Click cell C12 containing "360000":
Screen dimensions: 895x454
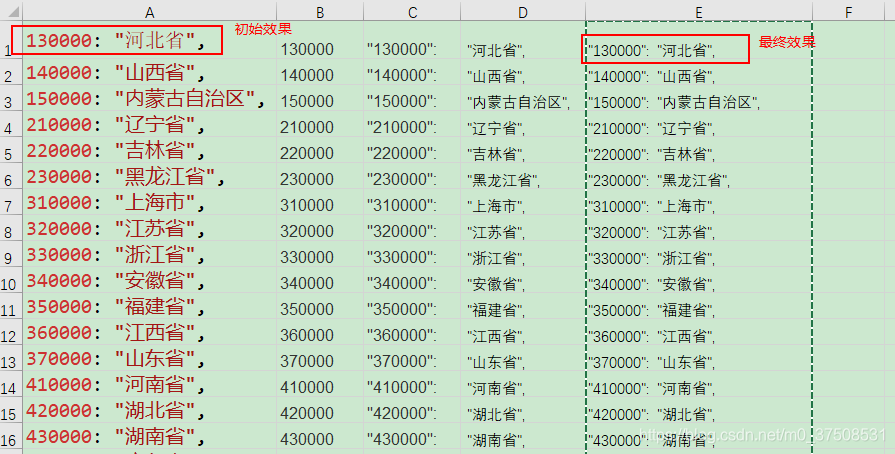pos(412,332)
